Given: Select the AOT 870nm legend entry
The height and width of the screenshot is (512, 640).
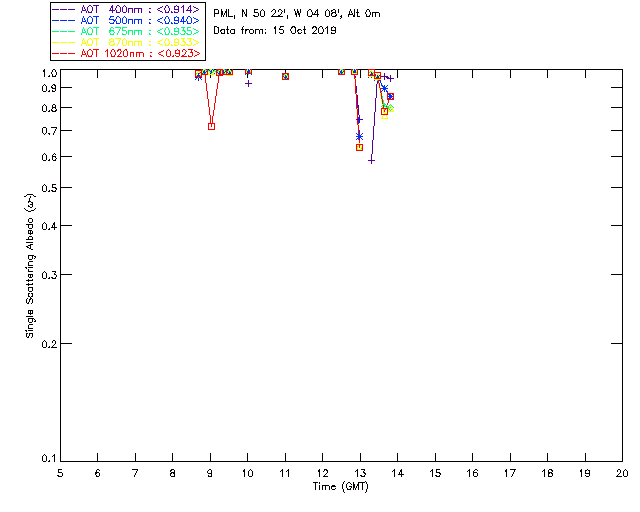Looking at the screenshot, I should coord(127,42).
